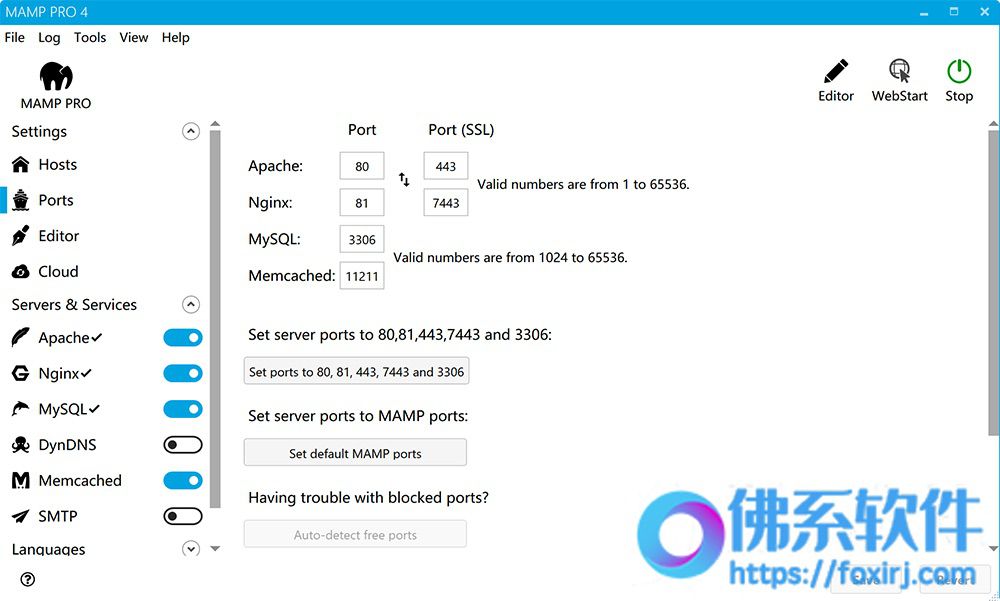Select the Hosts house icon
Image resolution: width=1000 pixels, height=601 pixels.
tap(20, 165)
